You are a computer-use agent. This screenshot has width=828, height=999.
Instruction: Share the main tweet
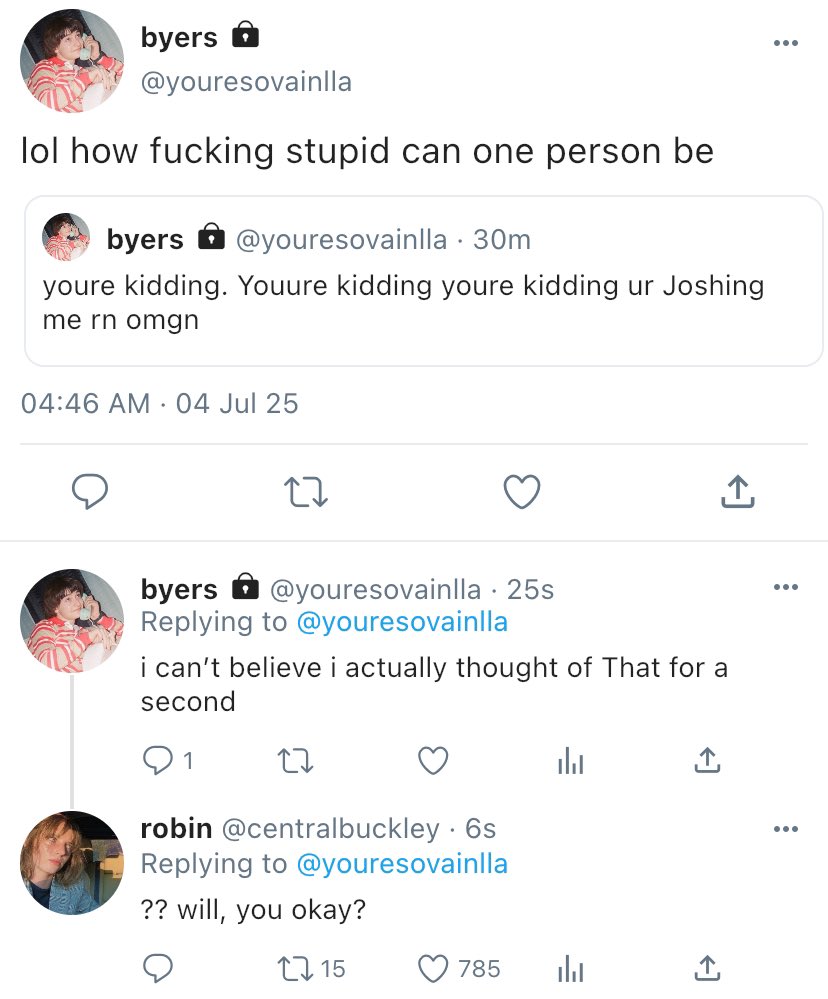736,491
